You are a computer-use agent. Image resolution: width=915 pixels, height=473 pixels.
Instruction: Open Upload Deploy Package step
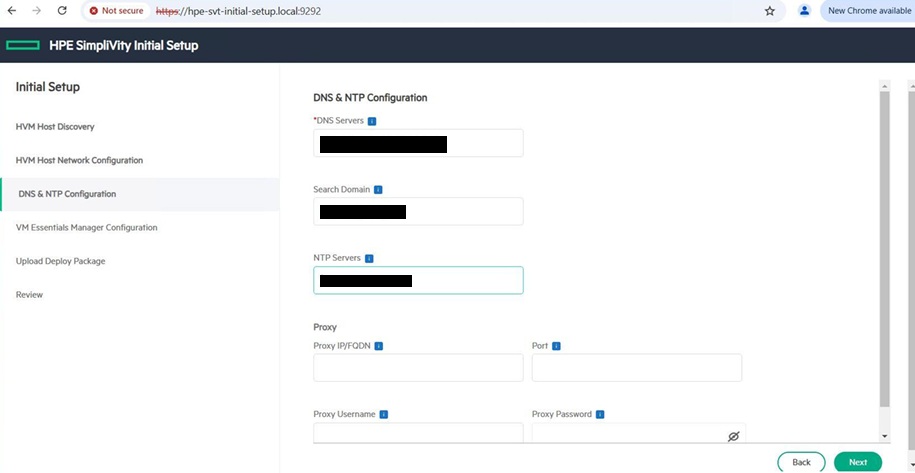(61, 261)
